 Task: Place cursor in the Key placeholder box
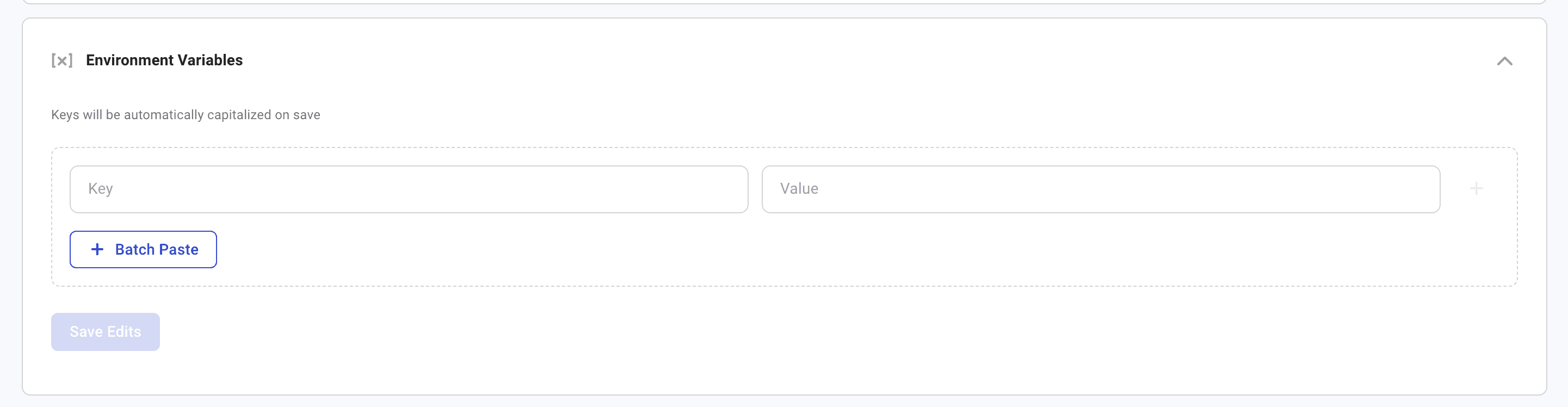point(409,189)
